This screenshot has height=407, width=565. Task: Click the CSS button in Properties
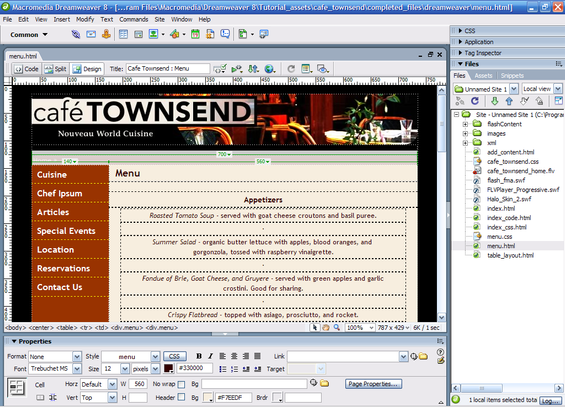click(174, 357)
